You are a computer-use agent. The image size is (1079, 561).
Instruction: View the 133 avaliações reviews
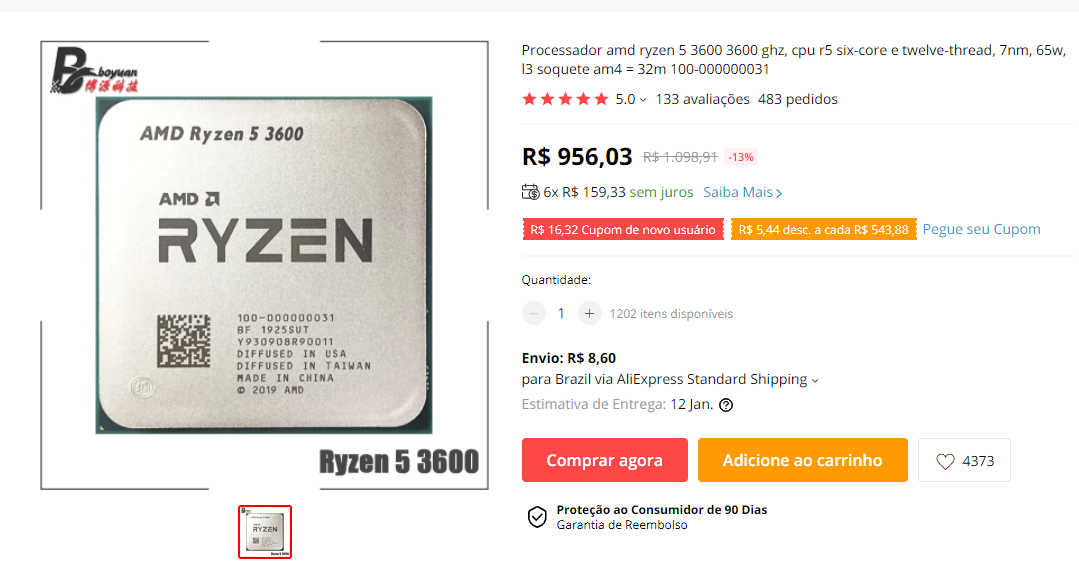click(703, 99)
